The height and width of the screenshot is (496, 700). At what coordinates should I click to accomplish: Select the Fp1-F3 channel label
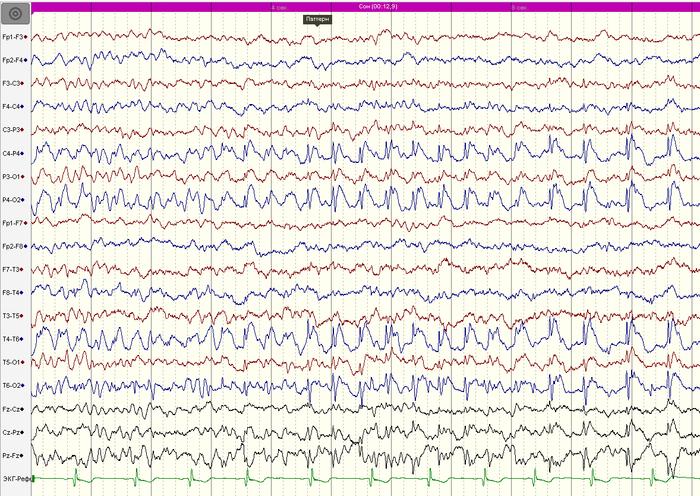(x=13, y=37)
